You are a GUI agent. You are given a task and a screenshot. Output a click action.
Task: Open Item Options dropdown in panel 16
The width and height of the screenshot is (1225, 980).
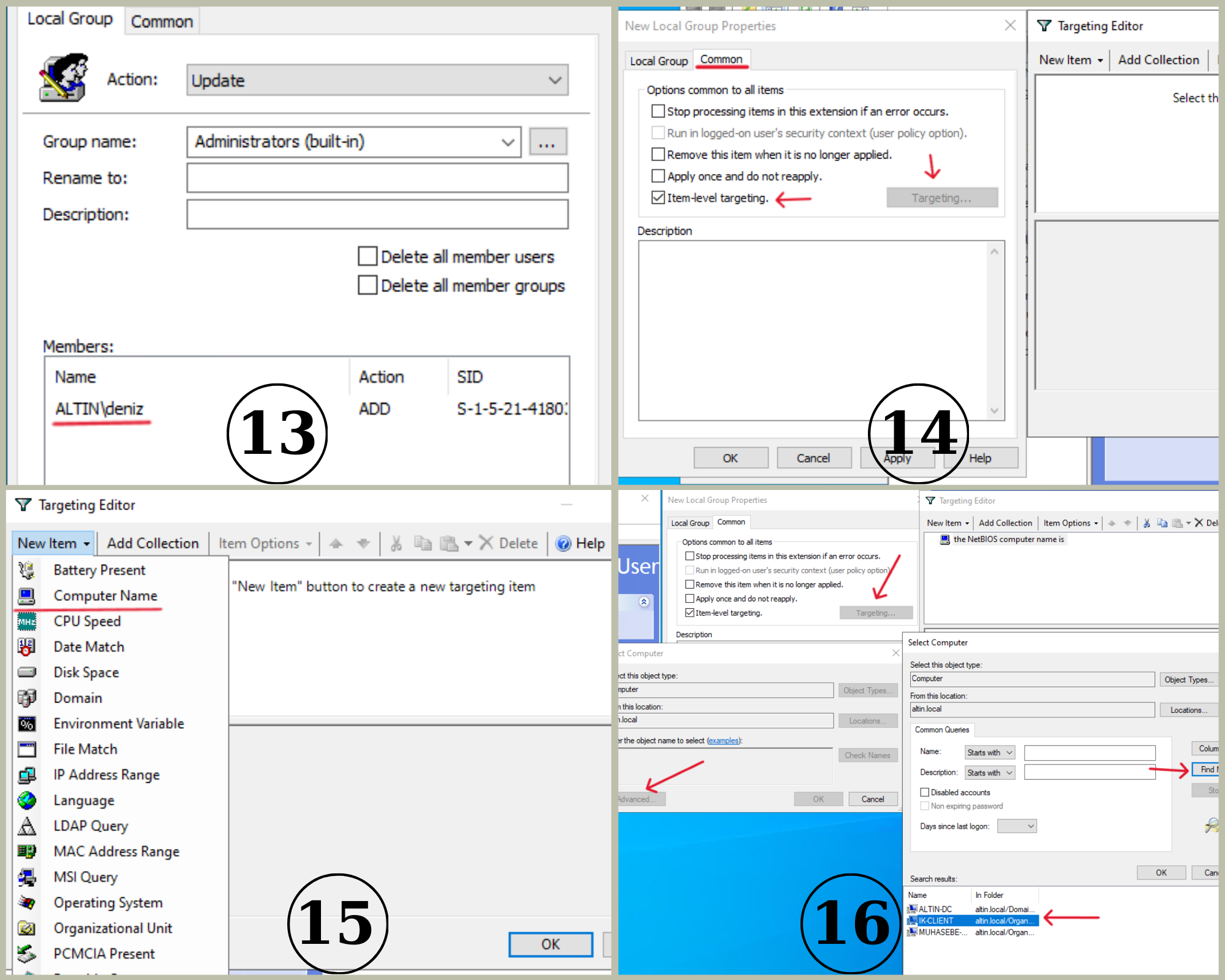click(1071, 523)
